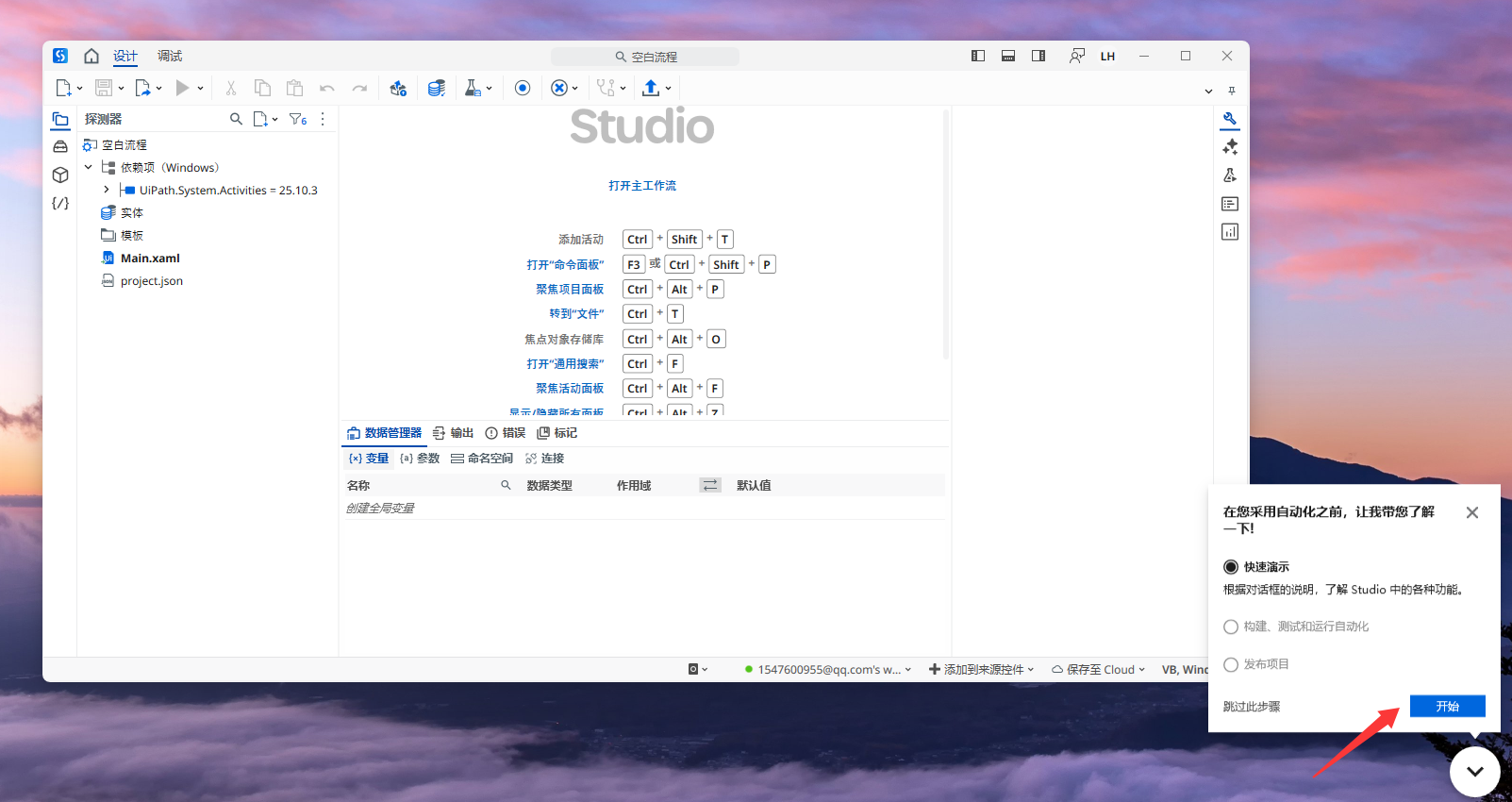Open the Activities panel in left sidebar
Screen dimensions: 1512x802
point(60,146)
